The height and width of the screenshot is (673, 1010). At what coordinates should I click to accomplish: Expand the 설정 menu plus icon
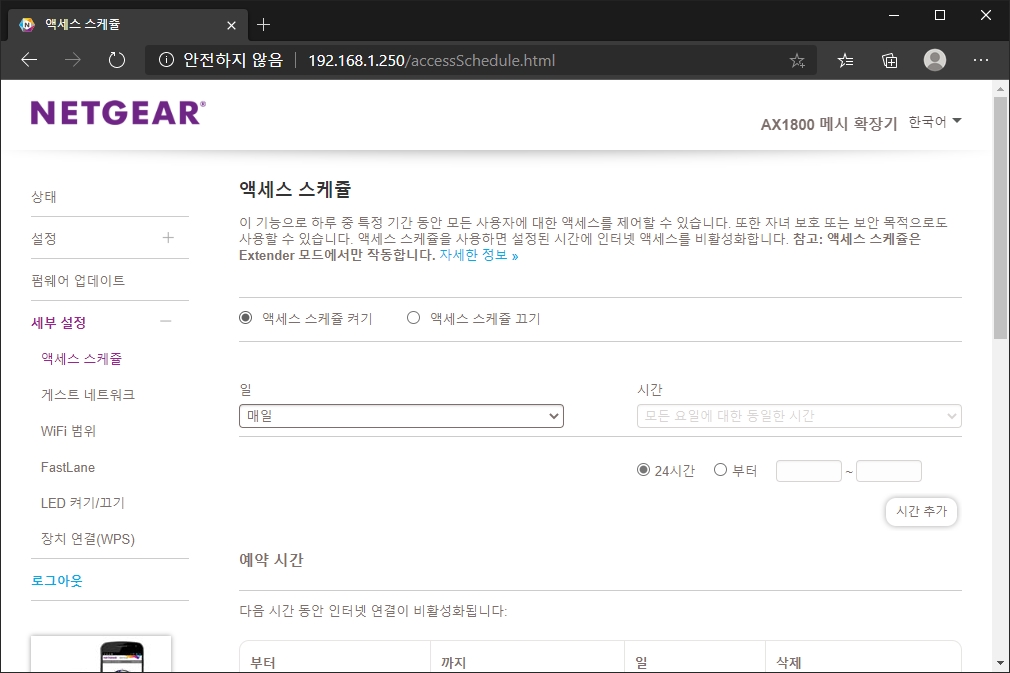(168, 238)
